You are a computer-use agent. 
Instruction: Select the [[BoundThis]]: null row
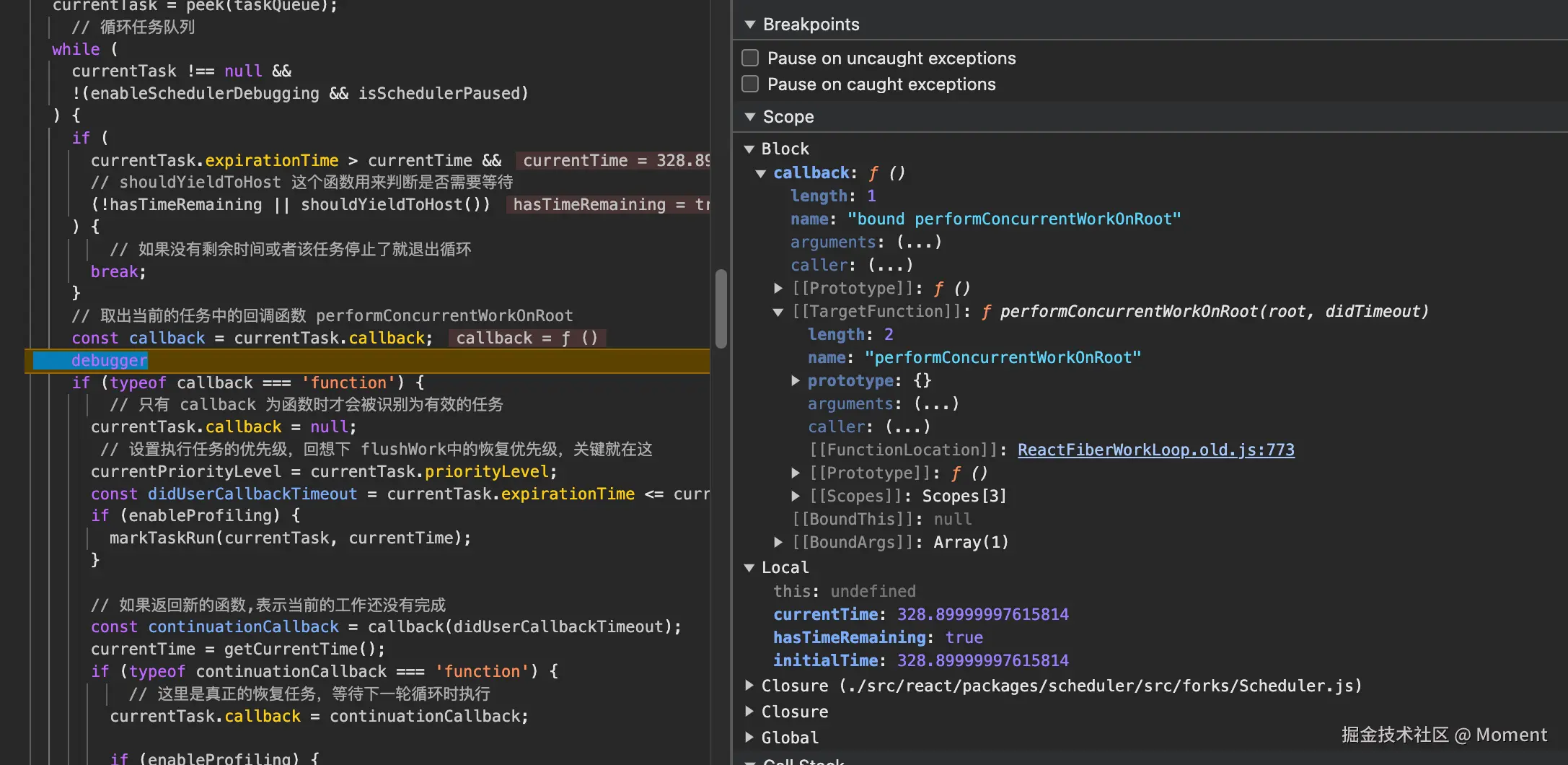click(881, 519)
